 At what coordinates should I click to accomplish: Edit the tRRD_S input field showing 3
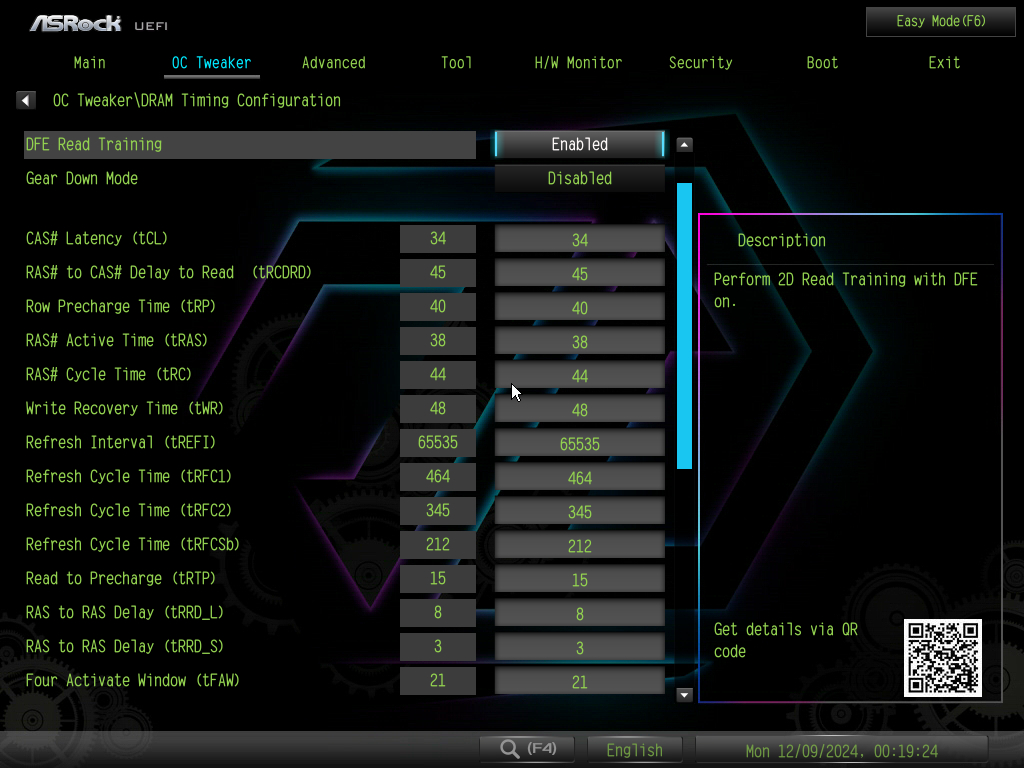pyautogui.click(x=579, y=647)
